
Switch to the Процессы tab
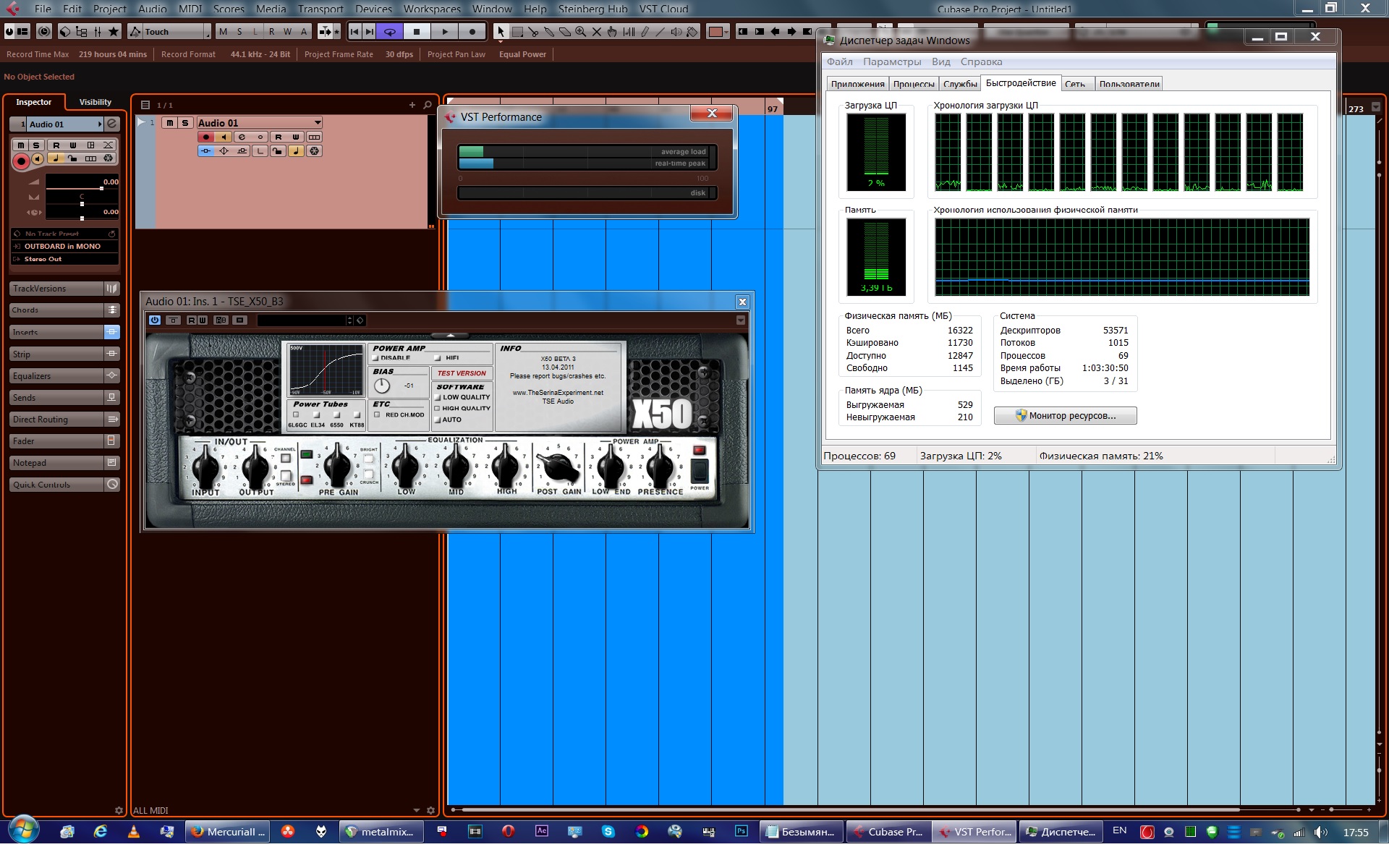click(913, 84)
